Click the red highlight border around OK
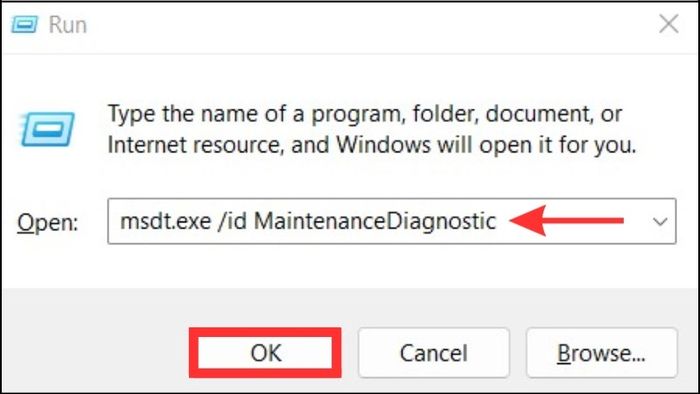 click(265, 331)
